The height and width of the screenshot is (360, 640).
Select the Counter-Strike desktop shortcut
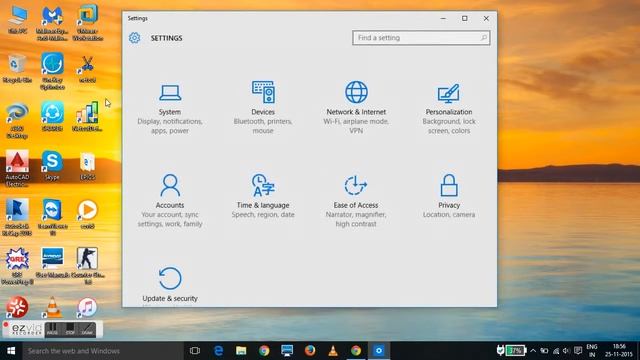(87, 266)
